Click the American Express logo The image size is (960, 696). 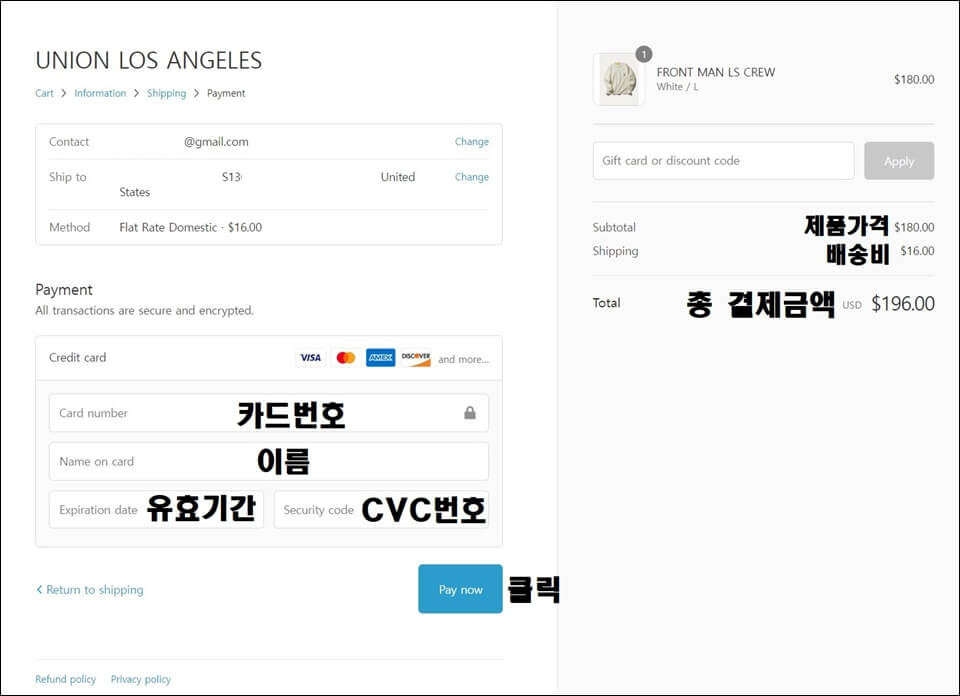coord(381,357)
